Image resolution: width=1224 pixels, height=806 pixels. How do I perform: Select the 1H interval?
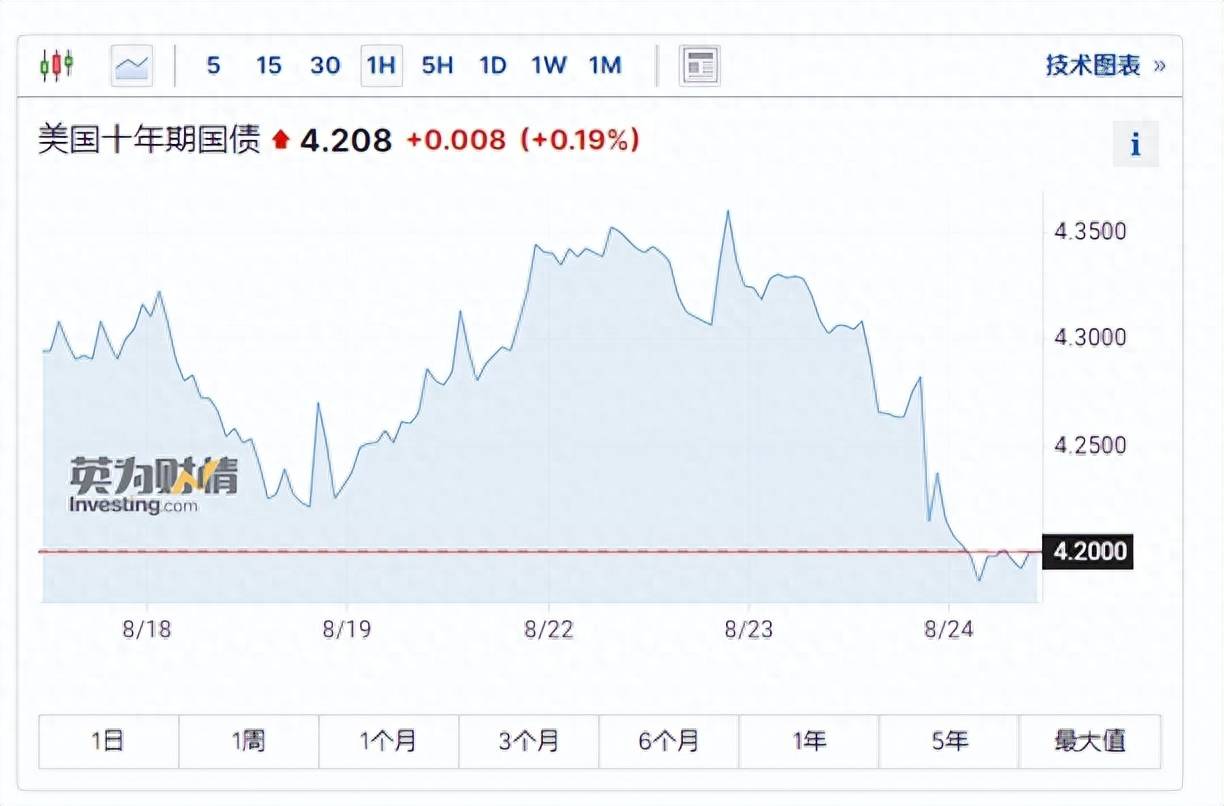click(381, 66)
